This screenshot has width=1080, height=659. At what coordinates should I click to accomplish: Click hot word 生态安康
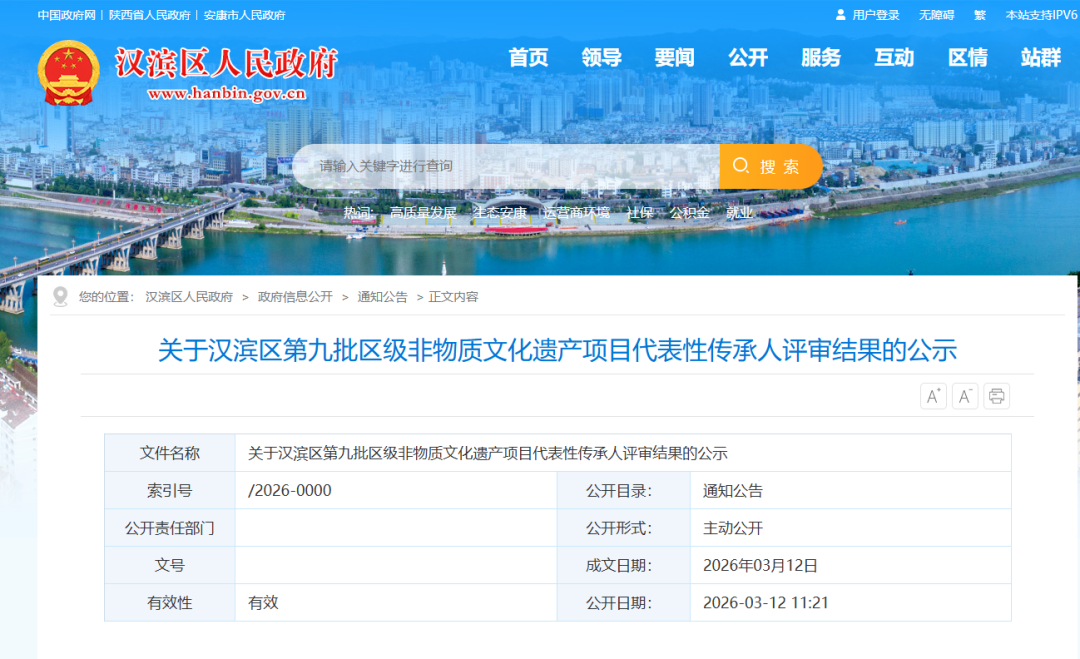499,213
